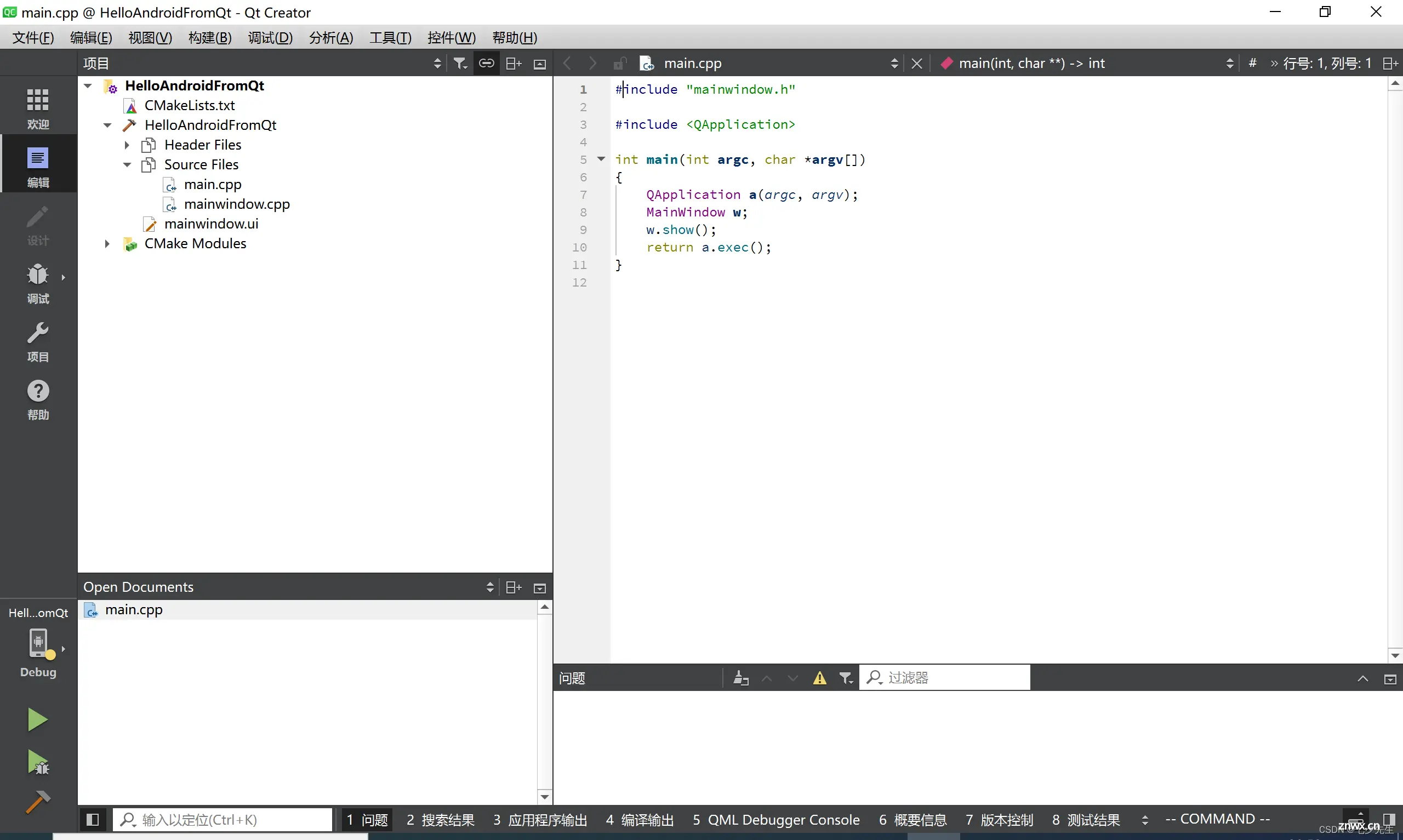Image resolution: width=1403 pixels, height=840 pixels.
Task: Open the 编辑(E) menu
Action: coord(91,37)
